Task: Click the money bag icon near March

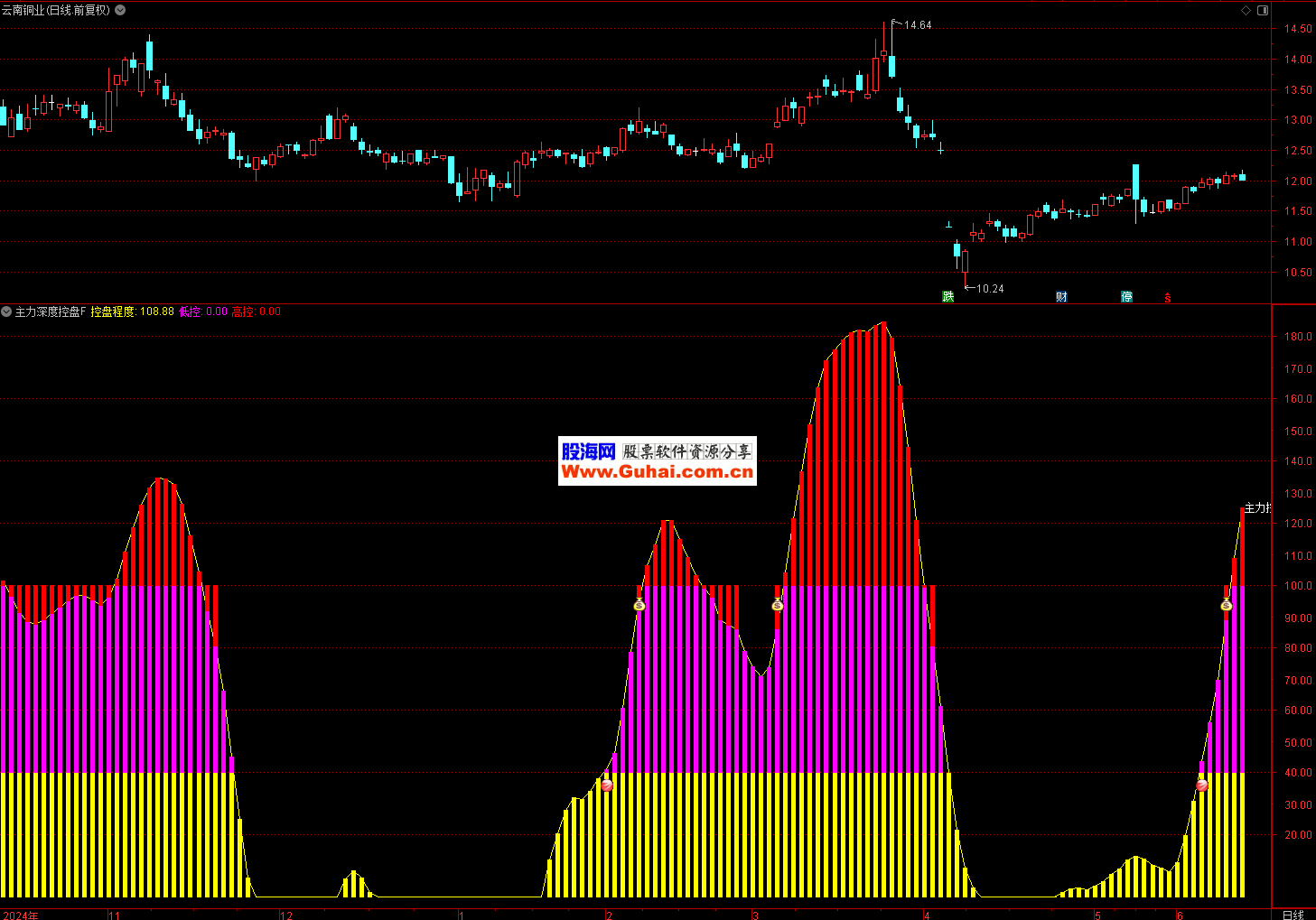Action: pos(778,605)
